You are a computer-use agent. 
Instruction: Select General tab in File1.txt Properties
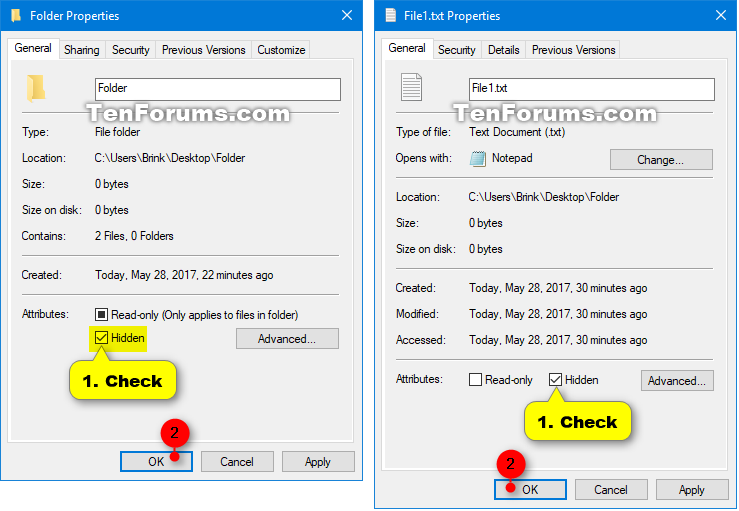pyautogui.click(x=407, y=48)
